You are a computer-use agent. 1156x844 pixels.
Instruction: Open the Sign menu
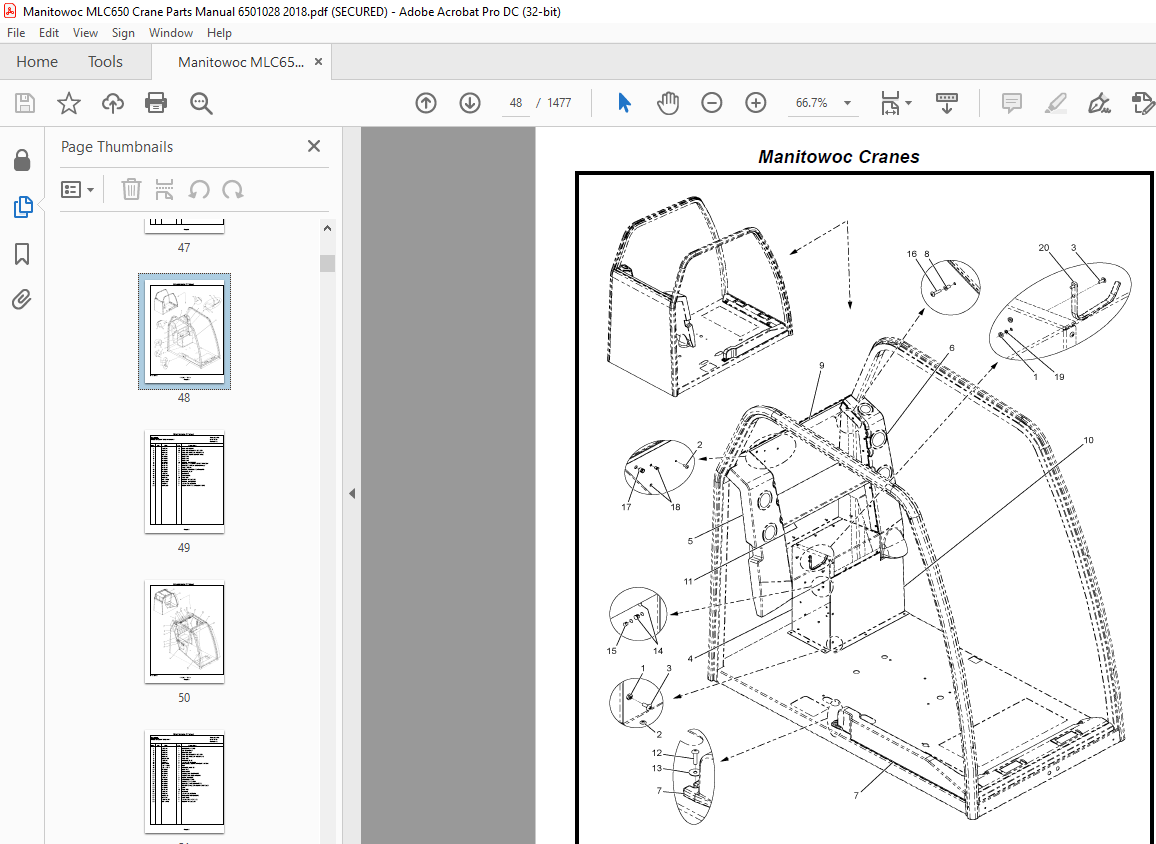tap(123, 32)
